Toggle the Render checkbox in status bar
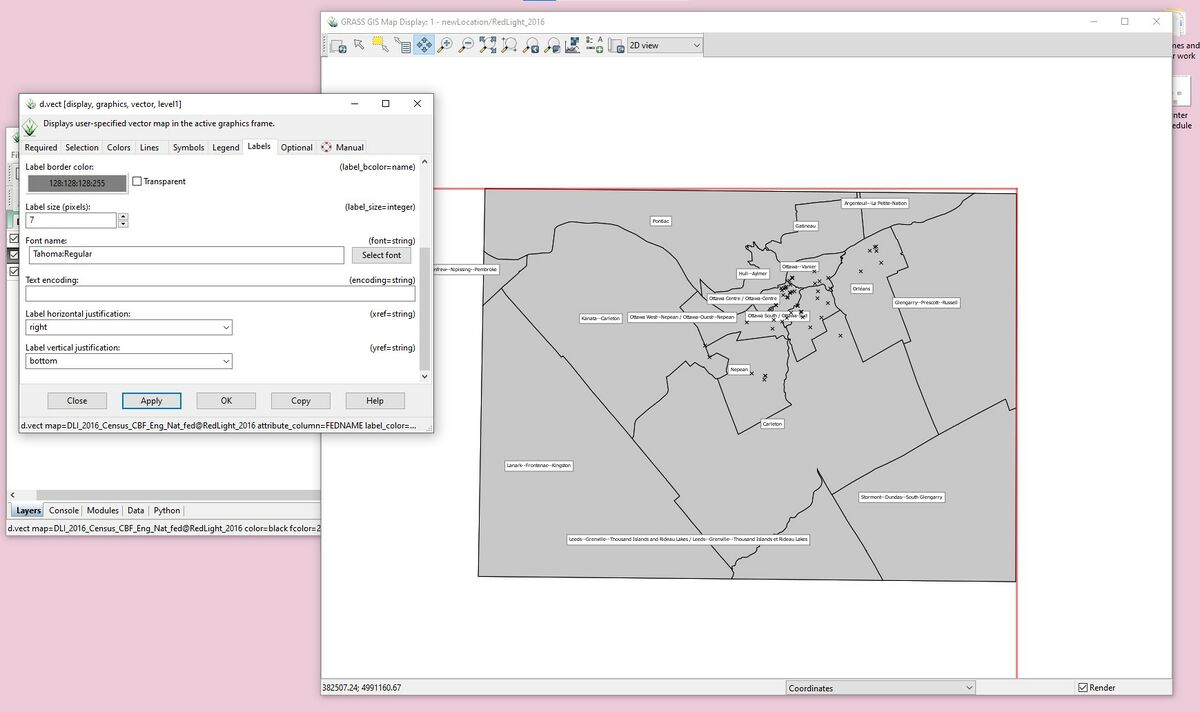 click(x=1083, y=687)
